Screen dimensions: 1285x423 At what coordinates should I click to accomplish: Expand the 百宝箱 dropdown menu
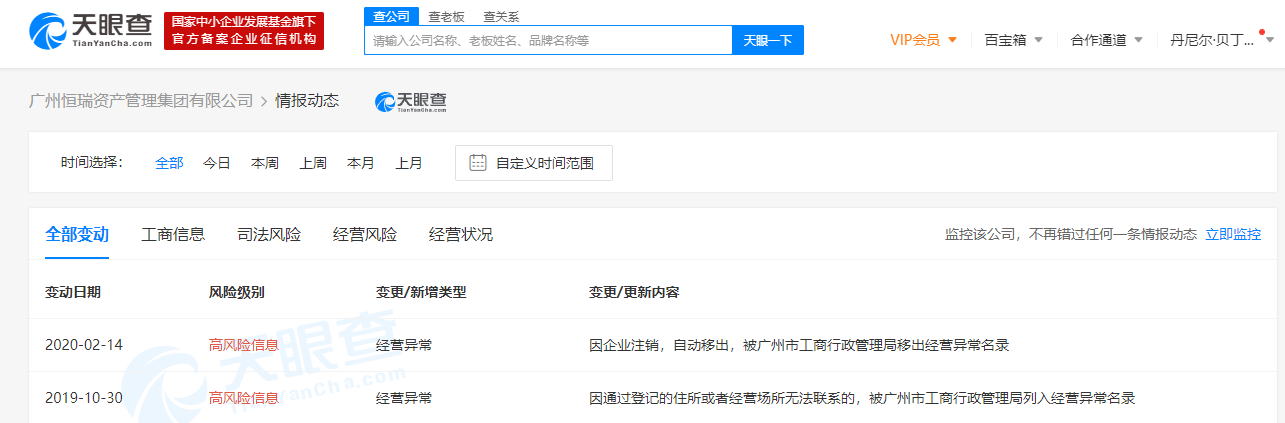coord(1013,40)
